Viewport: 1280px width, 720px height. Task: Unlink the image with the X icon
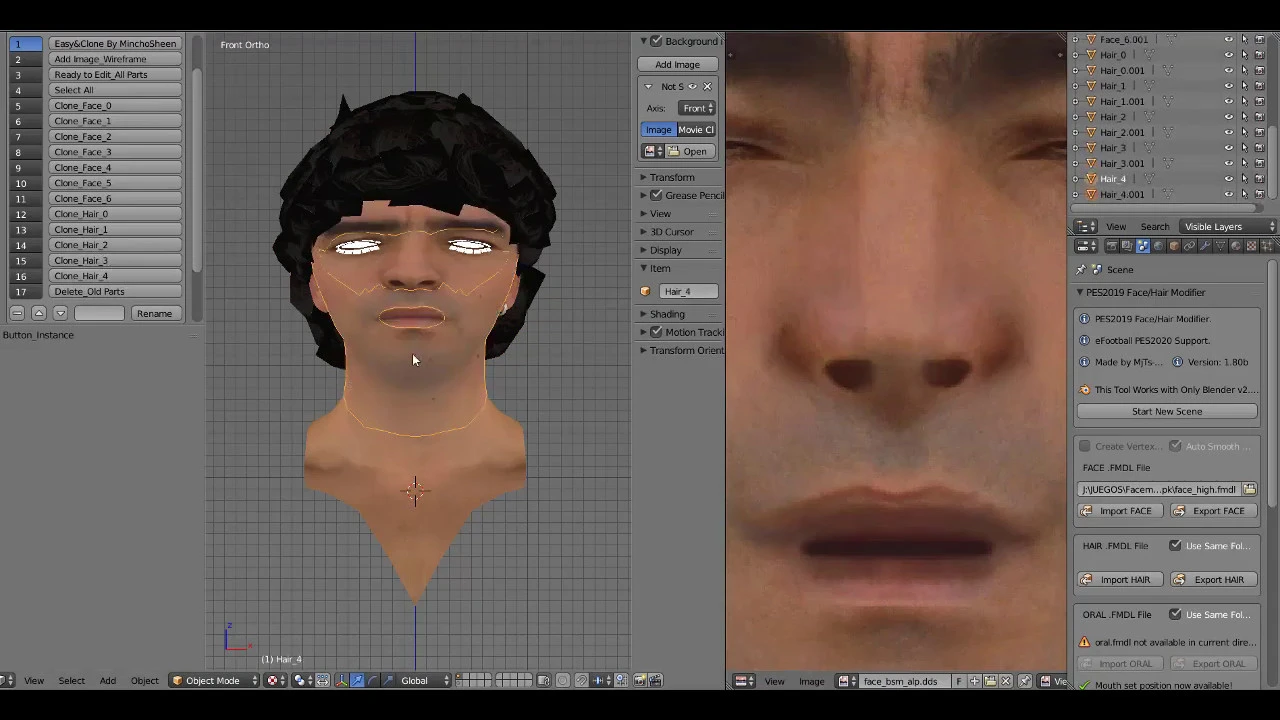tap(1005, 681)
